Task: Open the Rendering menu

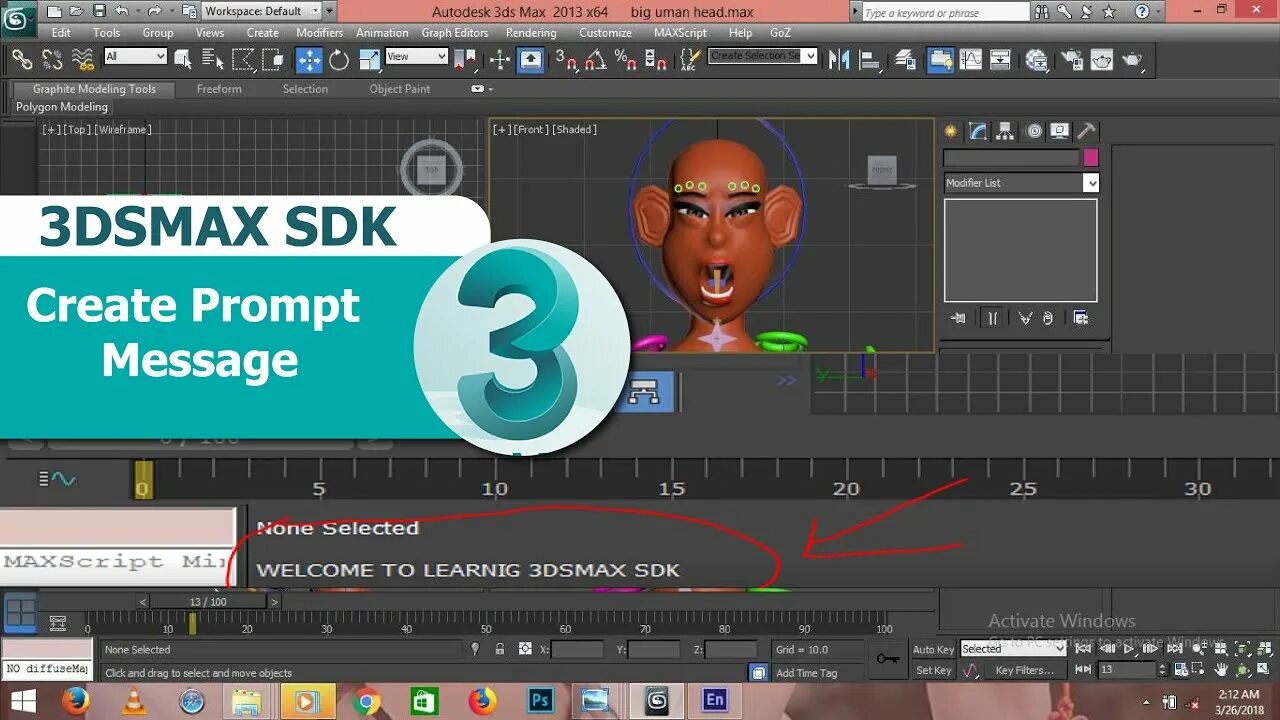Action: click(x=531, y=33)
